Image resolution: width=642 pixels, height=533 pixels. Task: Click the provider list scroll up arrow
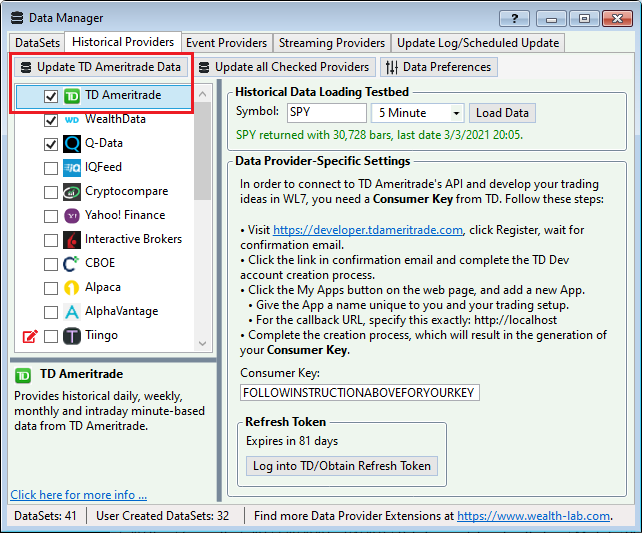tap(202, 94)
